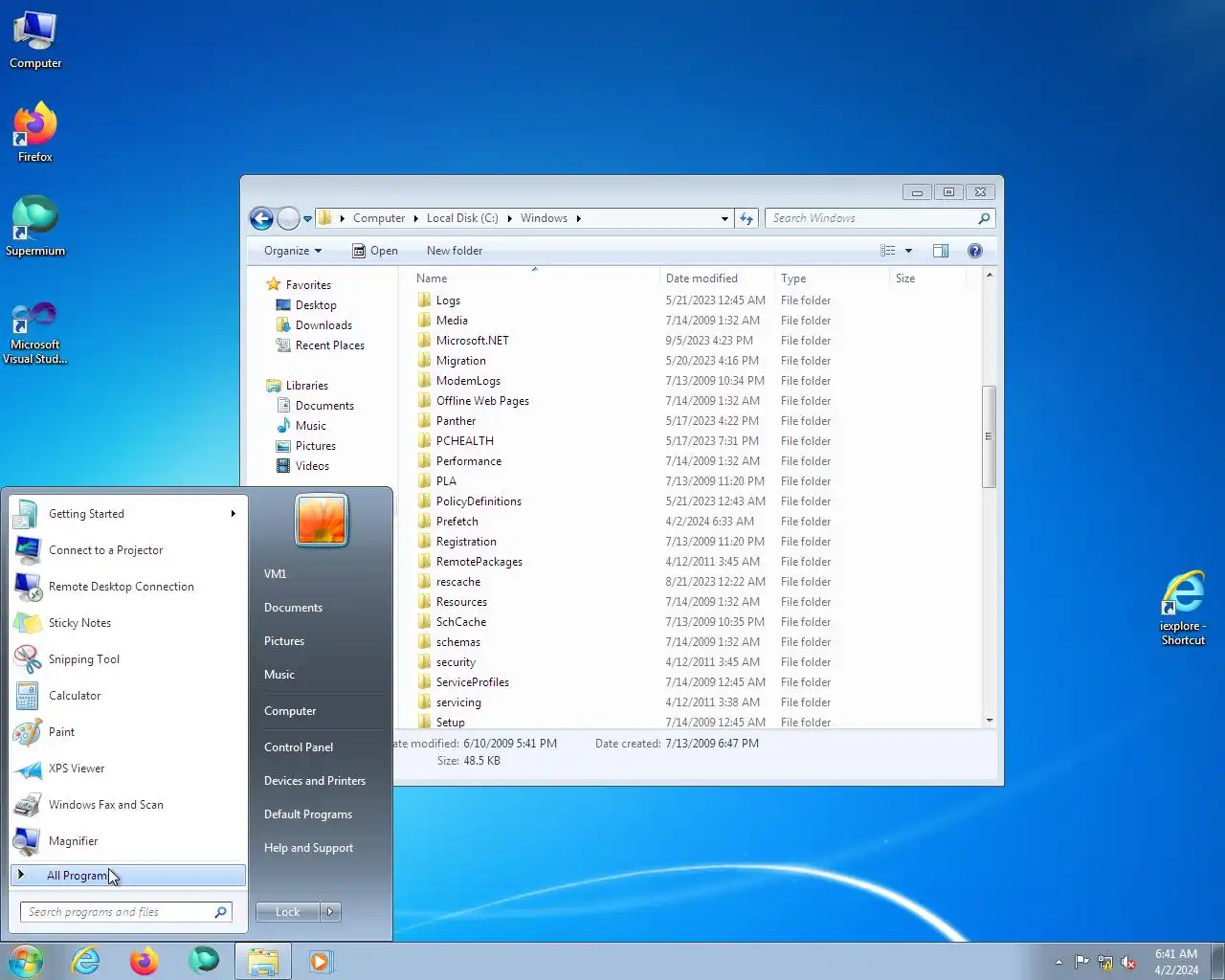Click the Lock button

288,912
